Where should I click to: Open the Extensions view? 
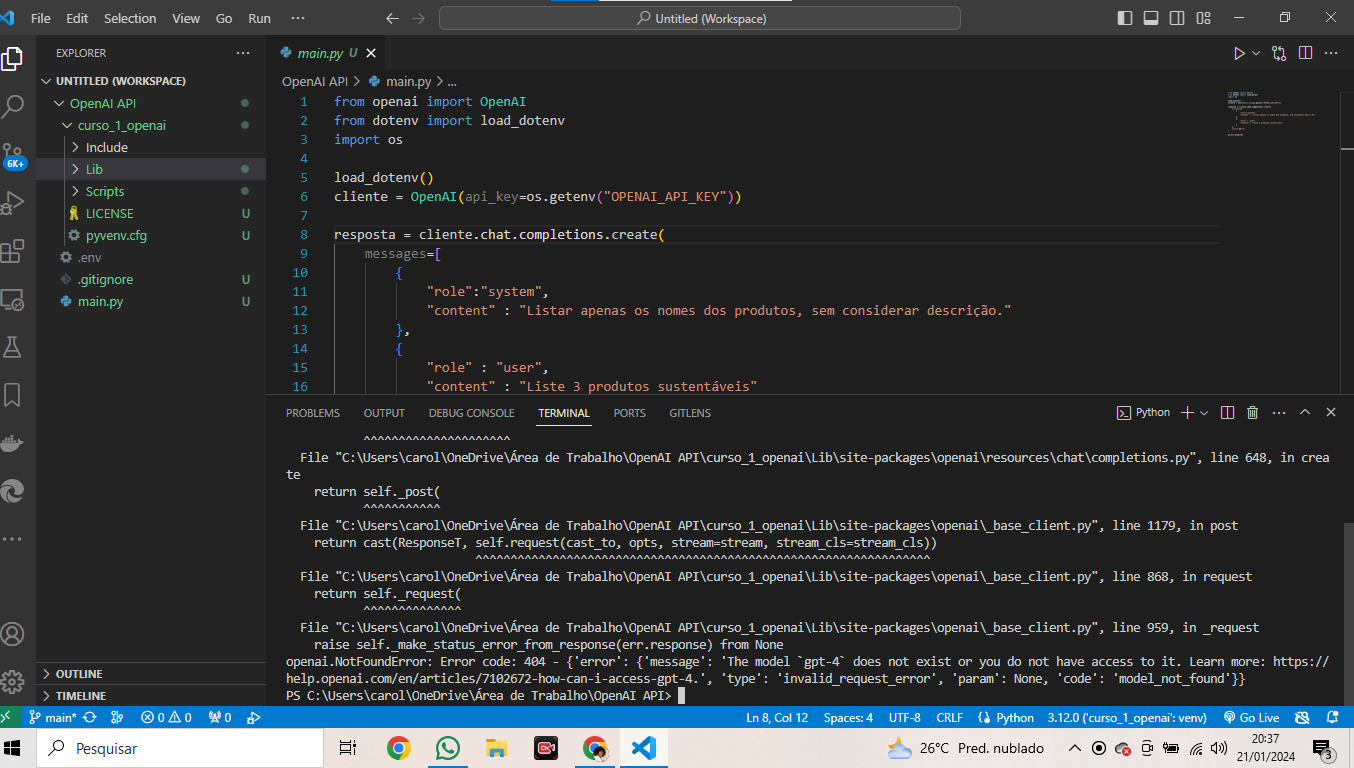point(13,250)
